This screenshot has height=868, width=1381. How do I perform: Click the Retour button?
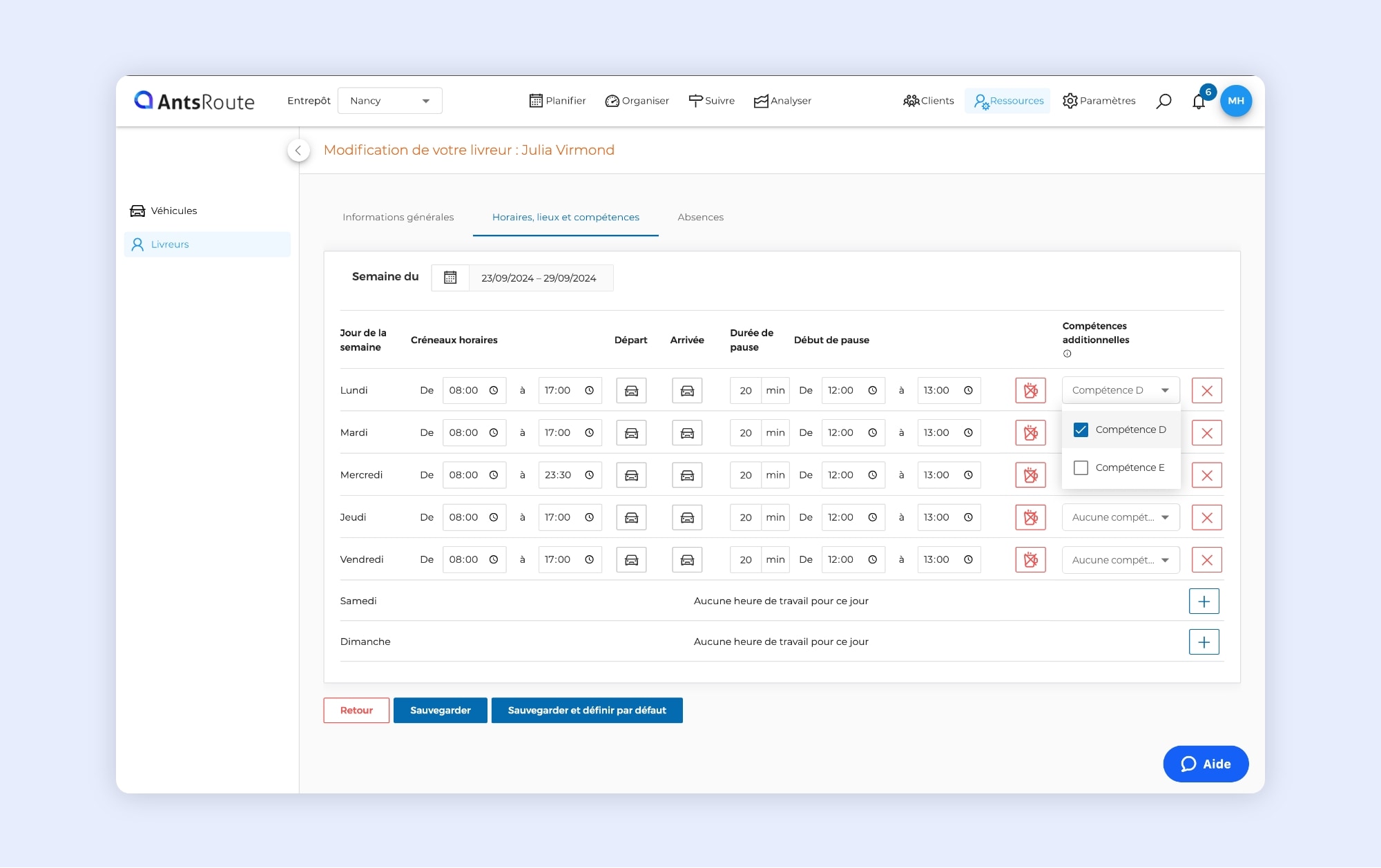pyautogui.click(x=356, y=710)
